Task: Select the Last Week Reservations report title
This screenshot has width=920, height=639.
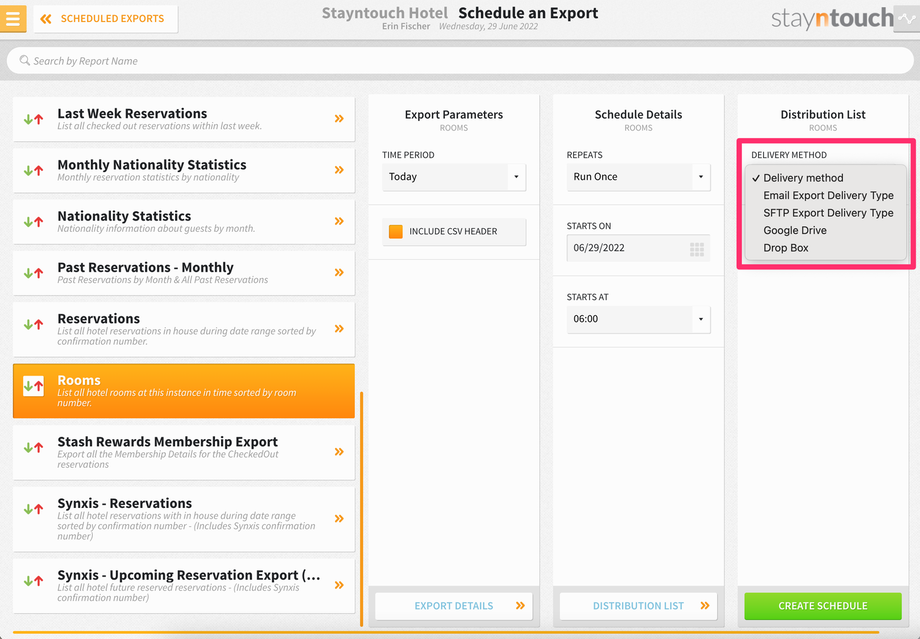Action: (x=132, y=113)
